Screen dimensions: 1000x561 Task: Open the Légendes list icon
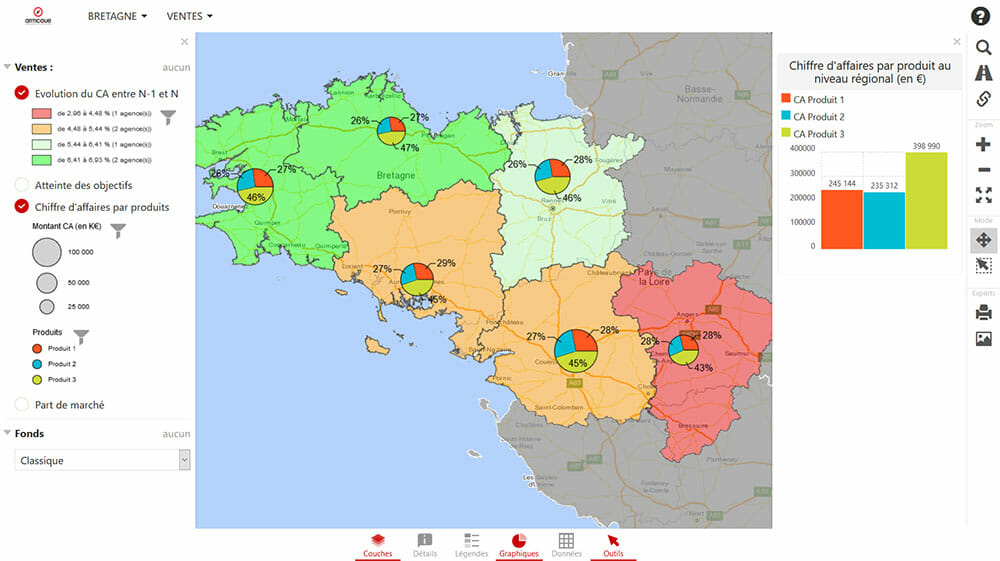(x=471, y=546)
